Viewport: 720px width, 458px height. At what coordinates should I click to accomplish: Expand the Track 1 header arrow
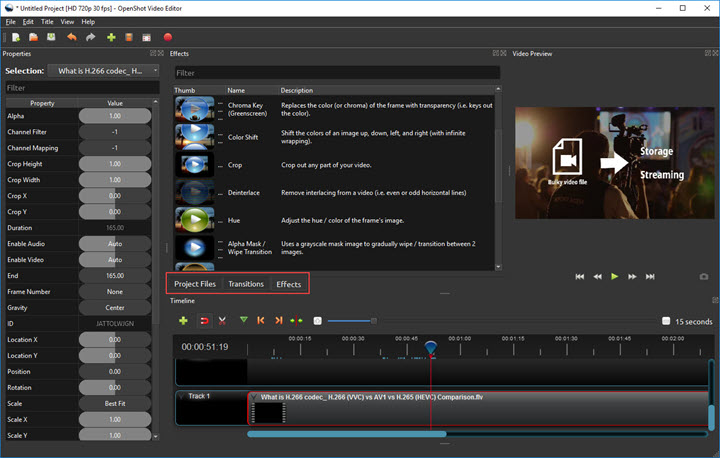182,397
